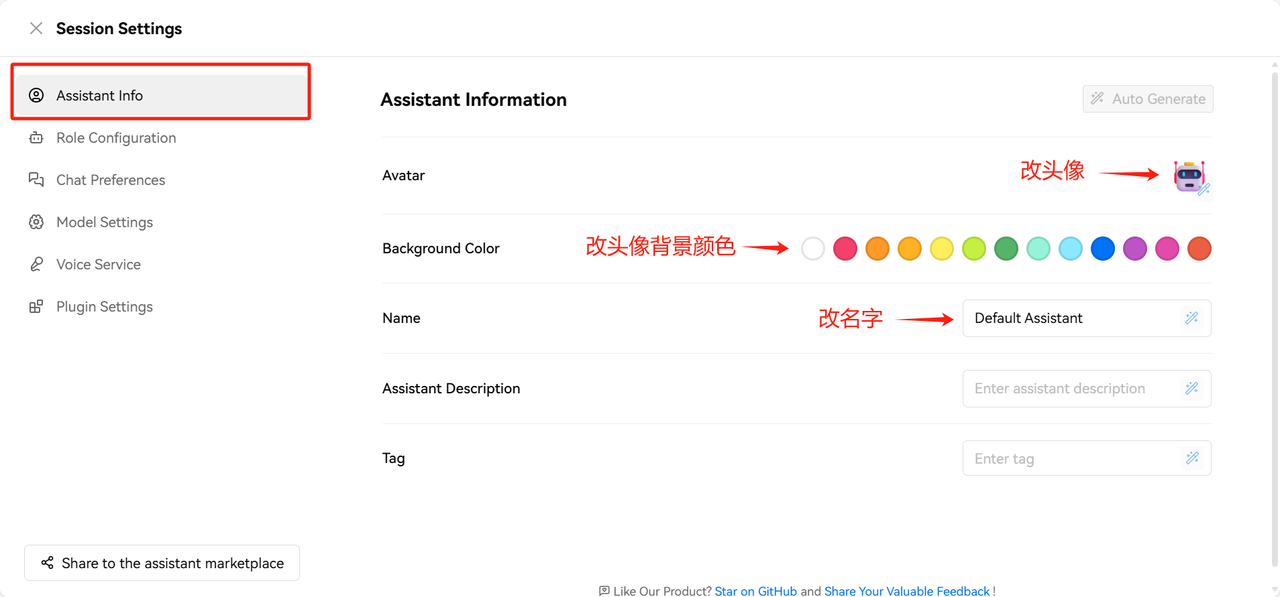Open the Share Your Valuable Feedback link
Image resolution: width=1280 pixels, height=597 pixels.
point(906,591)
